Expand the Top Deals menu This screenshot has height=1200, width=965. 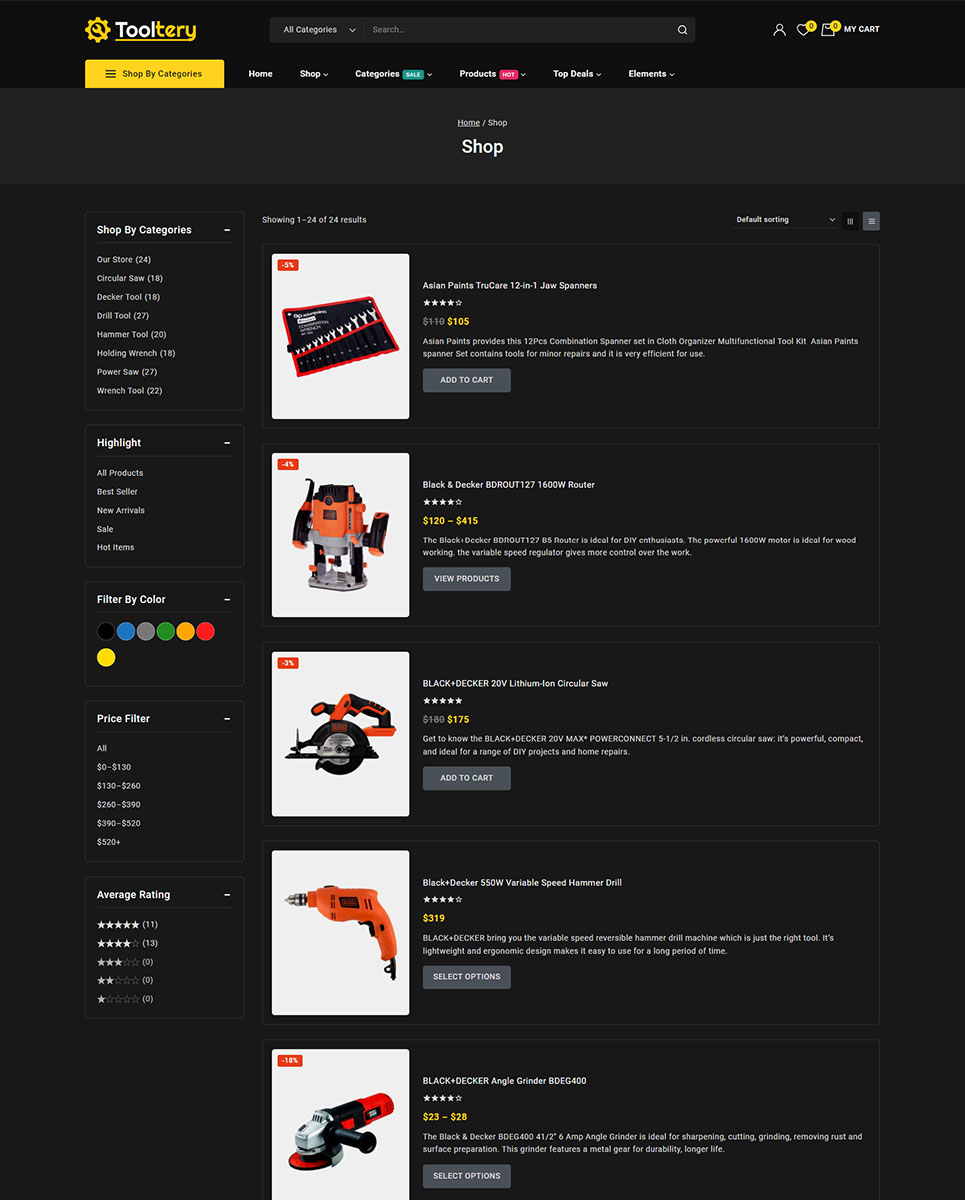pos(577,74)
